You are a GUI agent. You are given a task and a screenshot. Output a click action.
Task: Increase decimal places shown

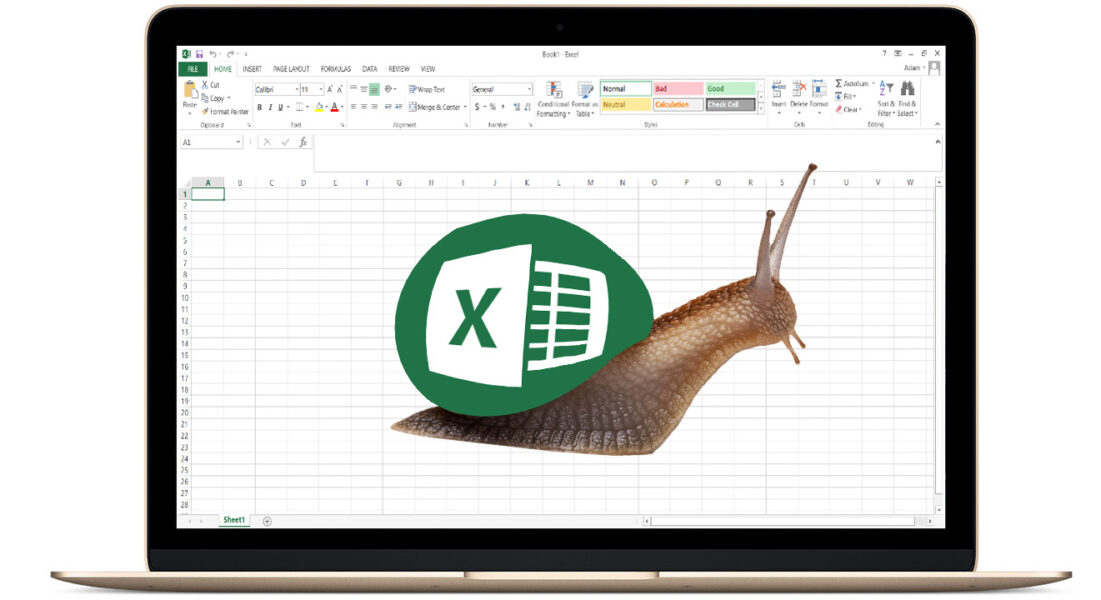pyautogui.click(x=517, y=107)
